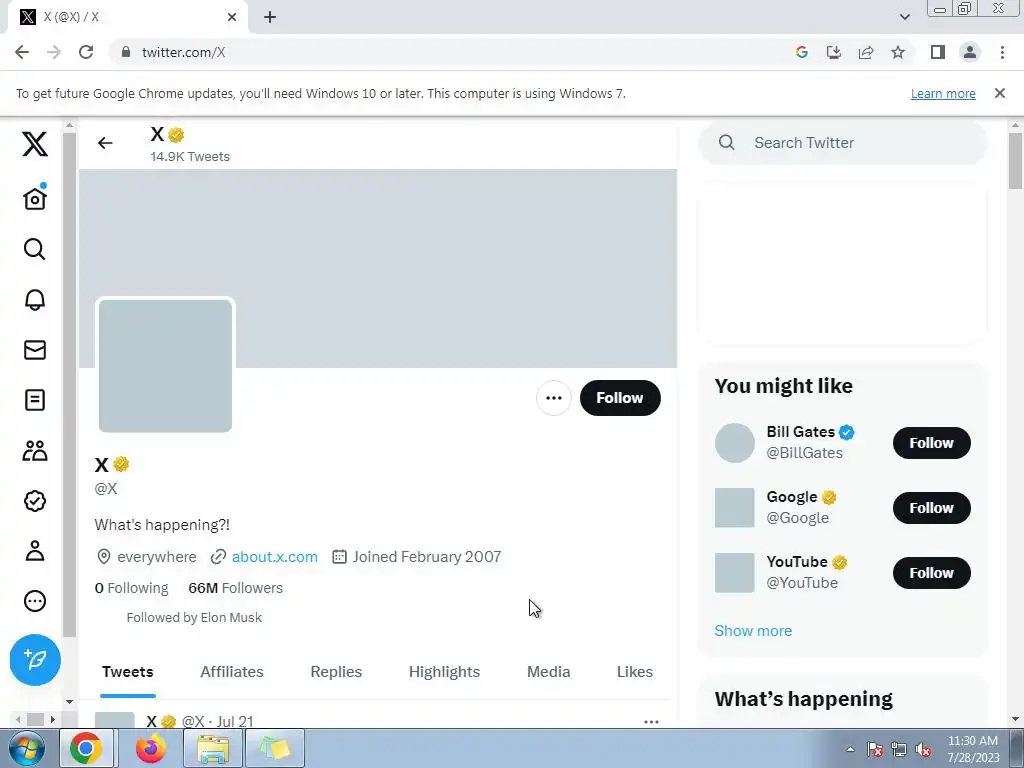
Task: Open the Communities people icon
Action: tap(35, 451)
